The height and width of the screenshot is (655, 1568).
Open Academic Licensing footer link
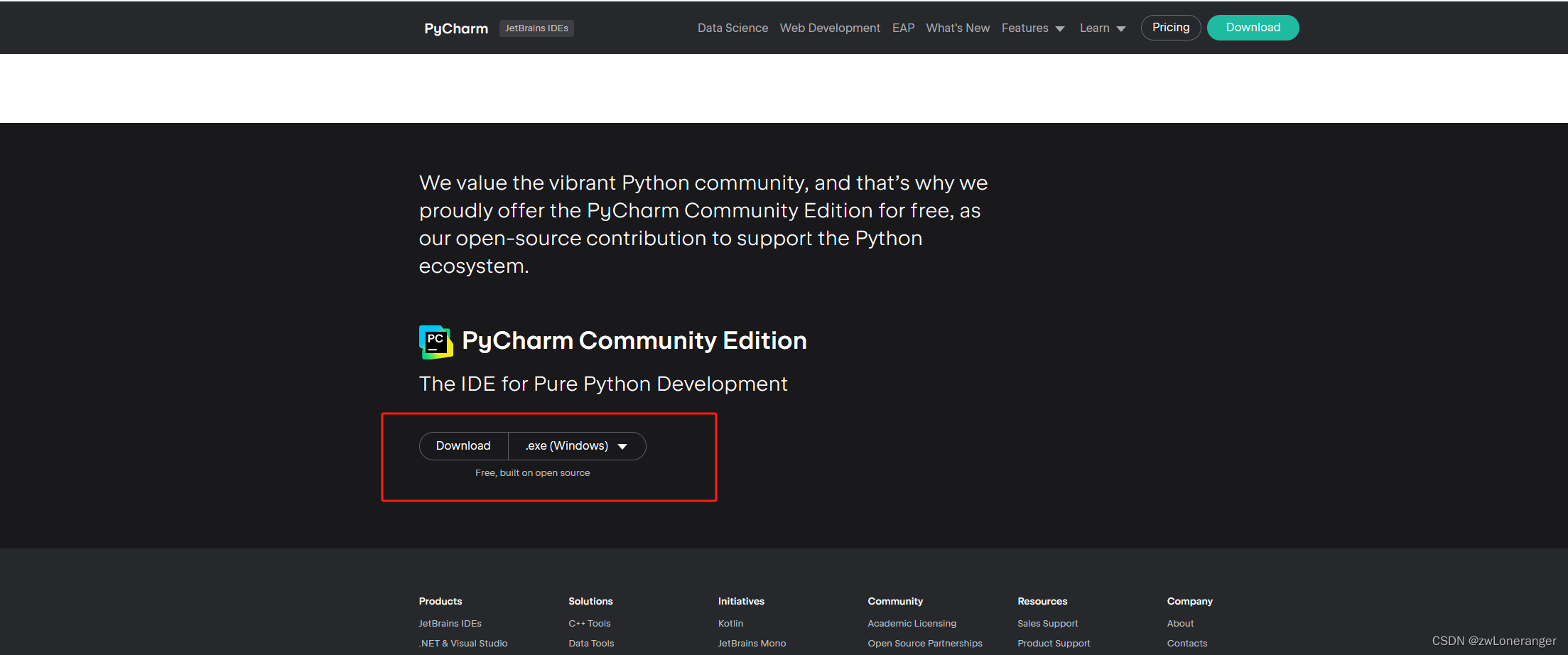click(912, 624)
